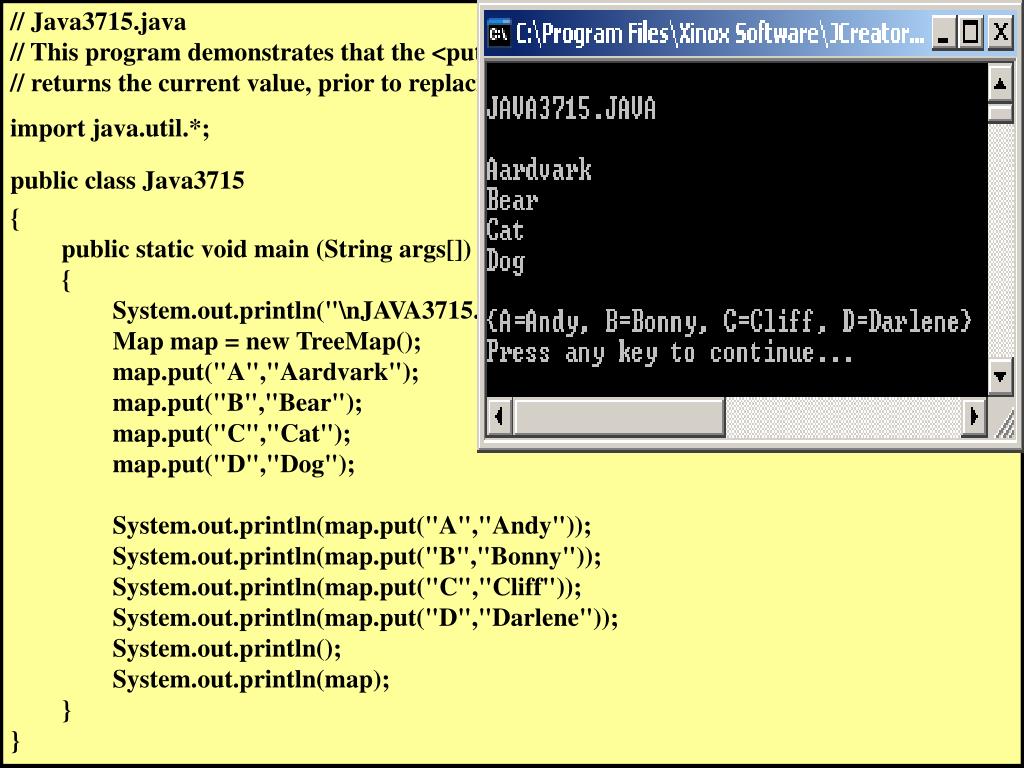Minimize the JCreator console window
This screenshot has height=768, width=1024.
942,32
